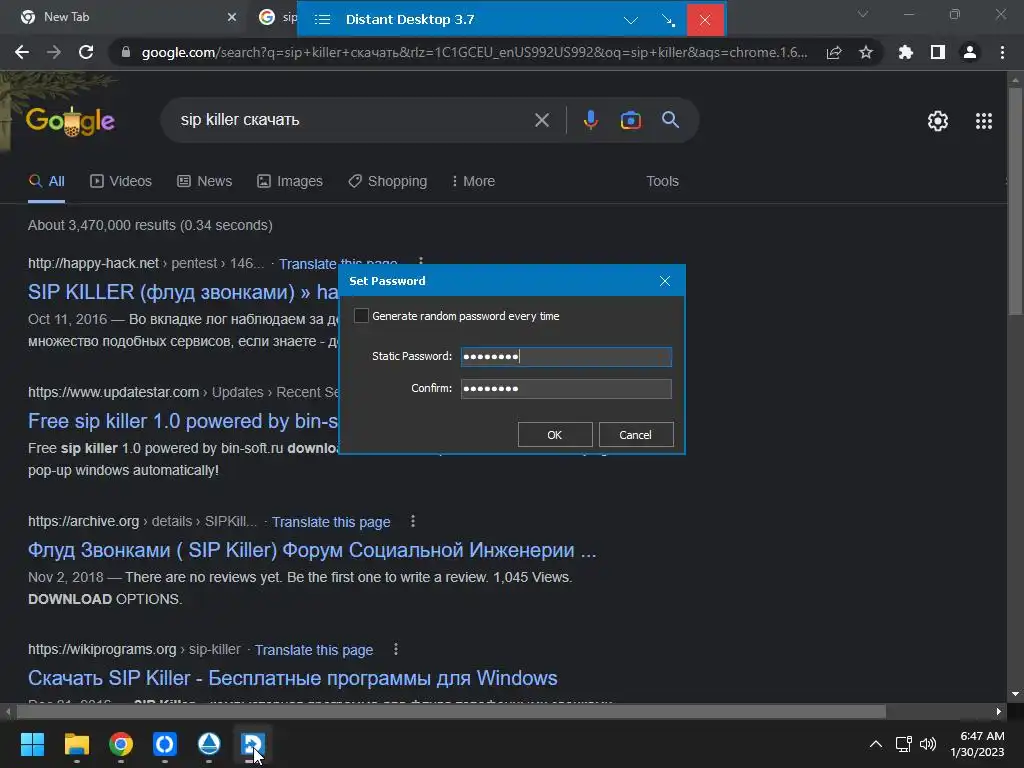Open the search Tools
Image resolution: width=1024 pixels, height=768 pixels.
pyautogui.click(x=662, y=182)
